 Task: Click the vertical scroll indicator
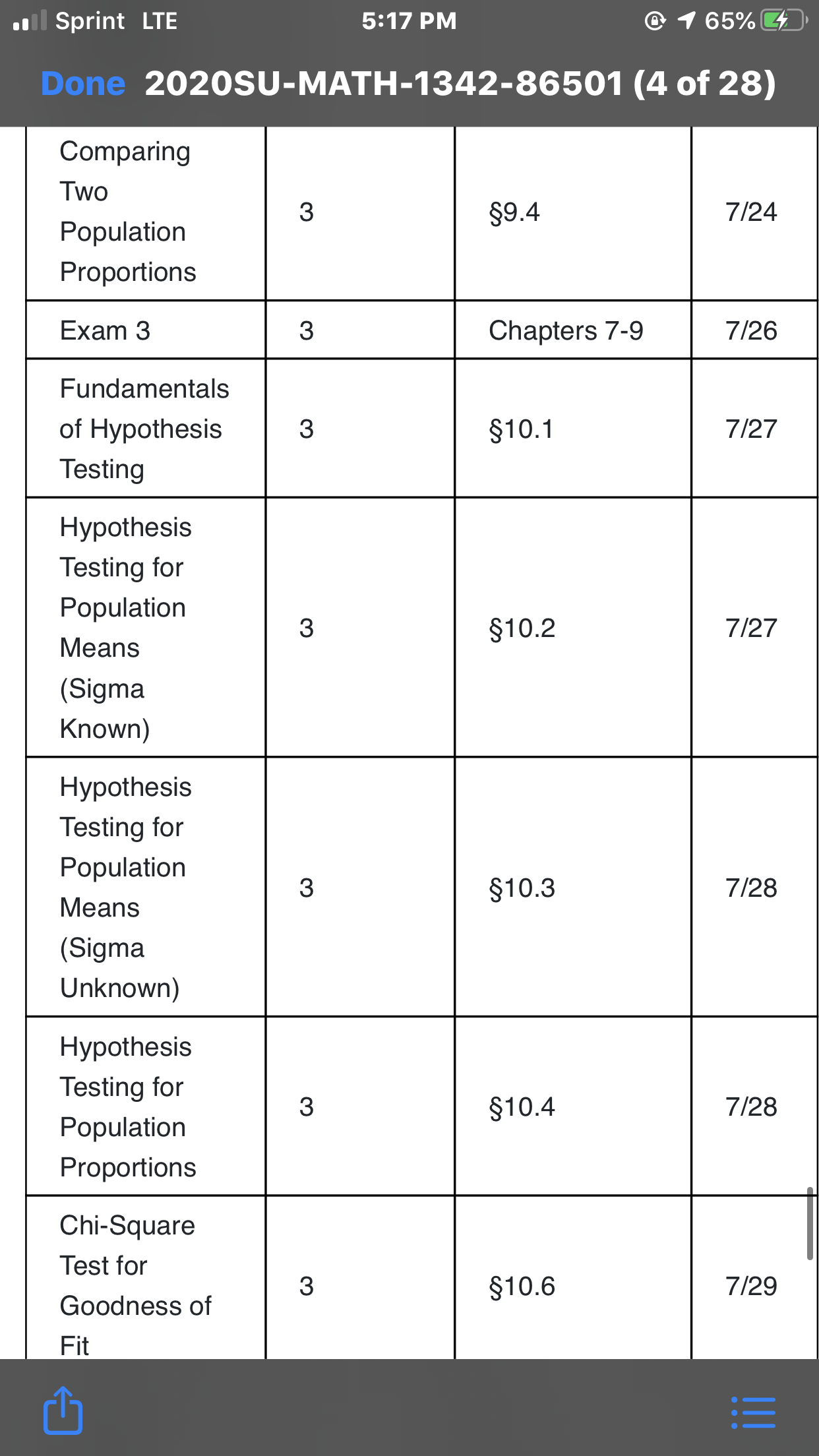[x=810, y=1223]
